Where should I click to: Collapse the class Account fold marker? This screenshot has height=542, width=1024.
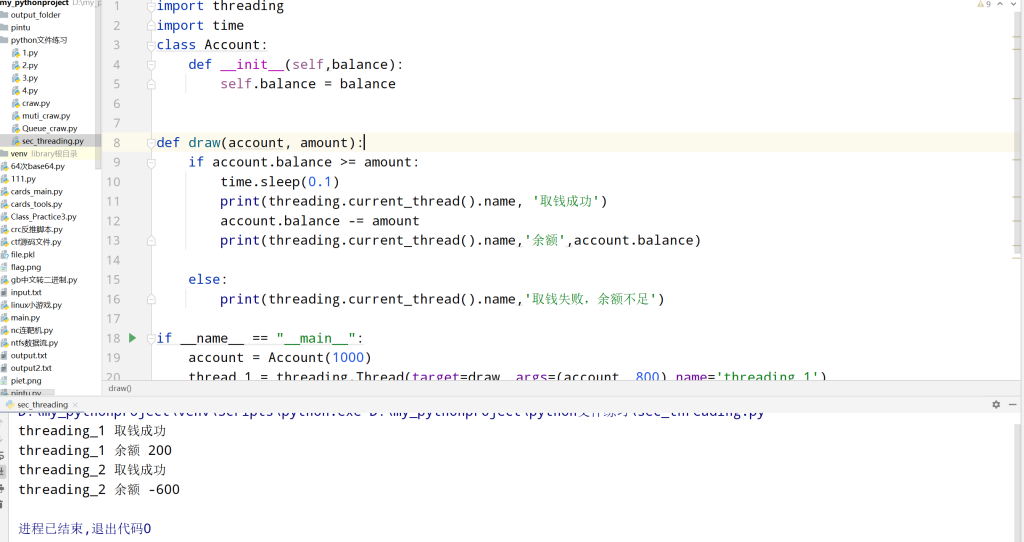point(151,45)
